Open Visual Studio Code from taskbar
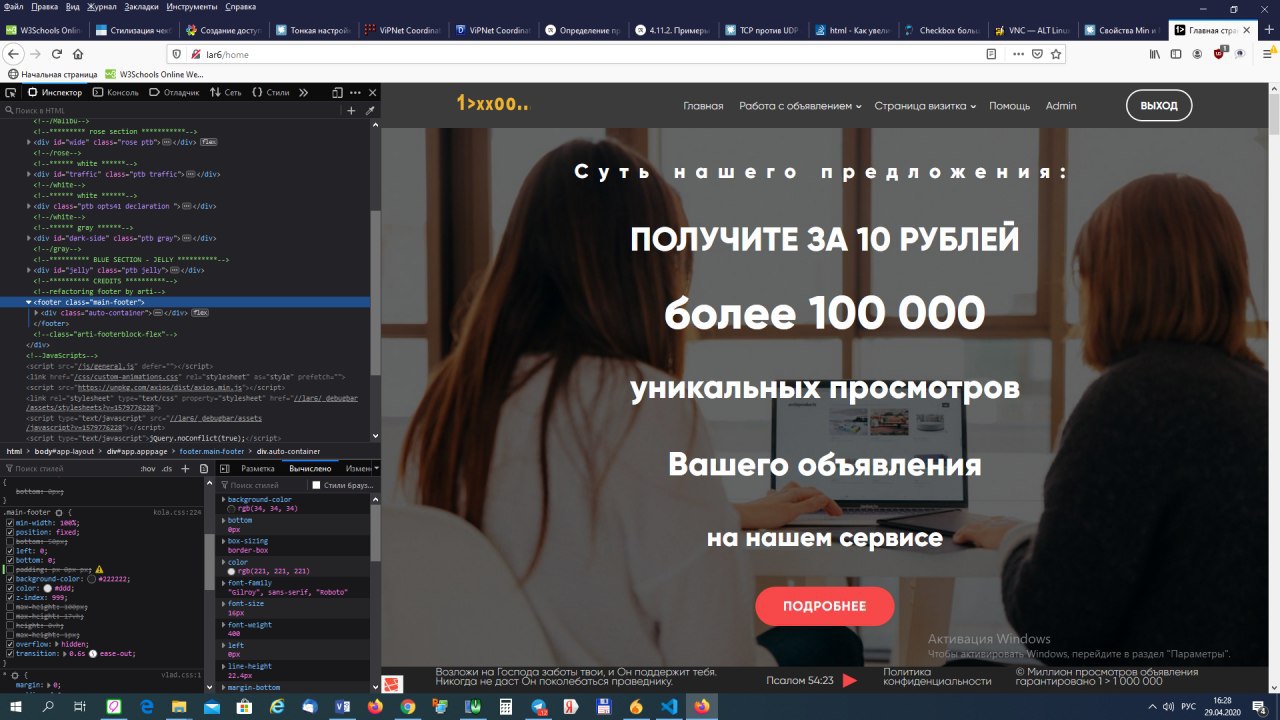1280x720 pixels. (x=668, y=706)
